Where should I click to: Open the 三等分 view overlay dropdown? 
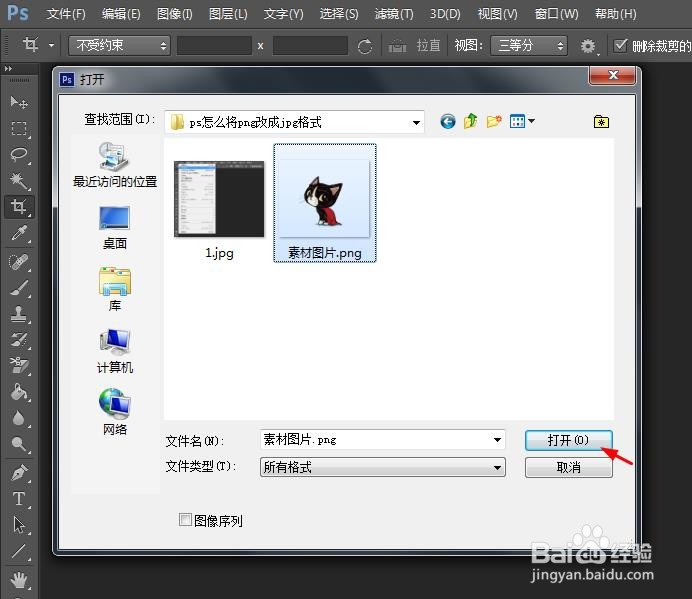529,45
